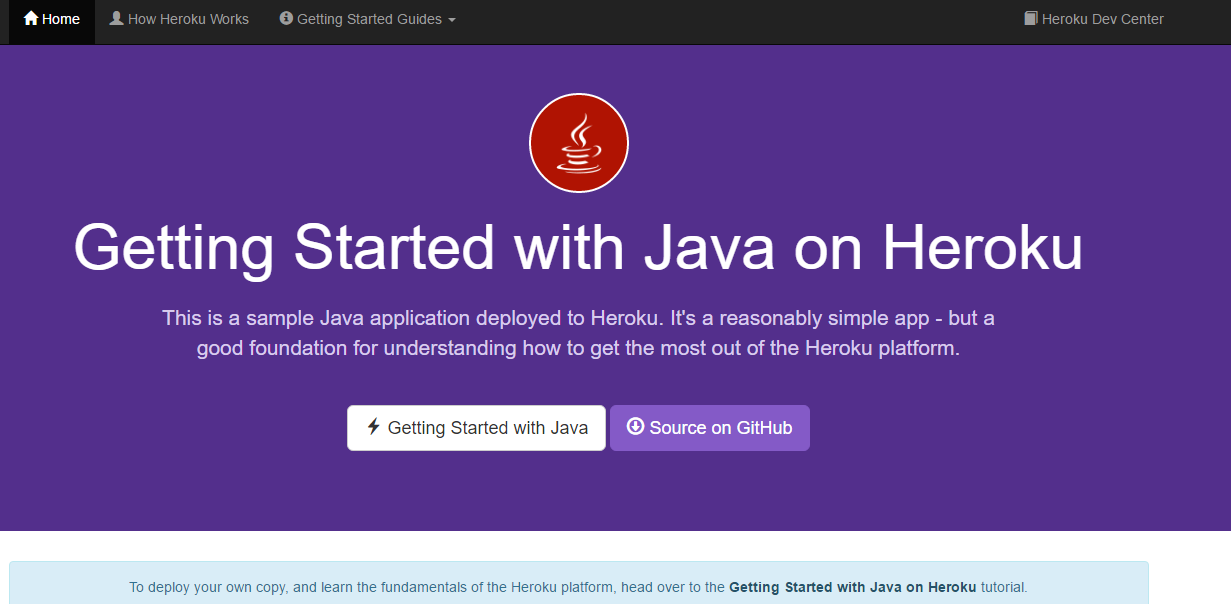
Task: Navigate to Heroku Dev Center
Action: pos(1093,18)
